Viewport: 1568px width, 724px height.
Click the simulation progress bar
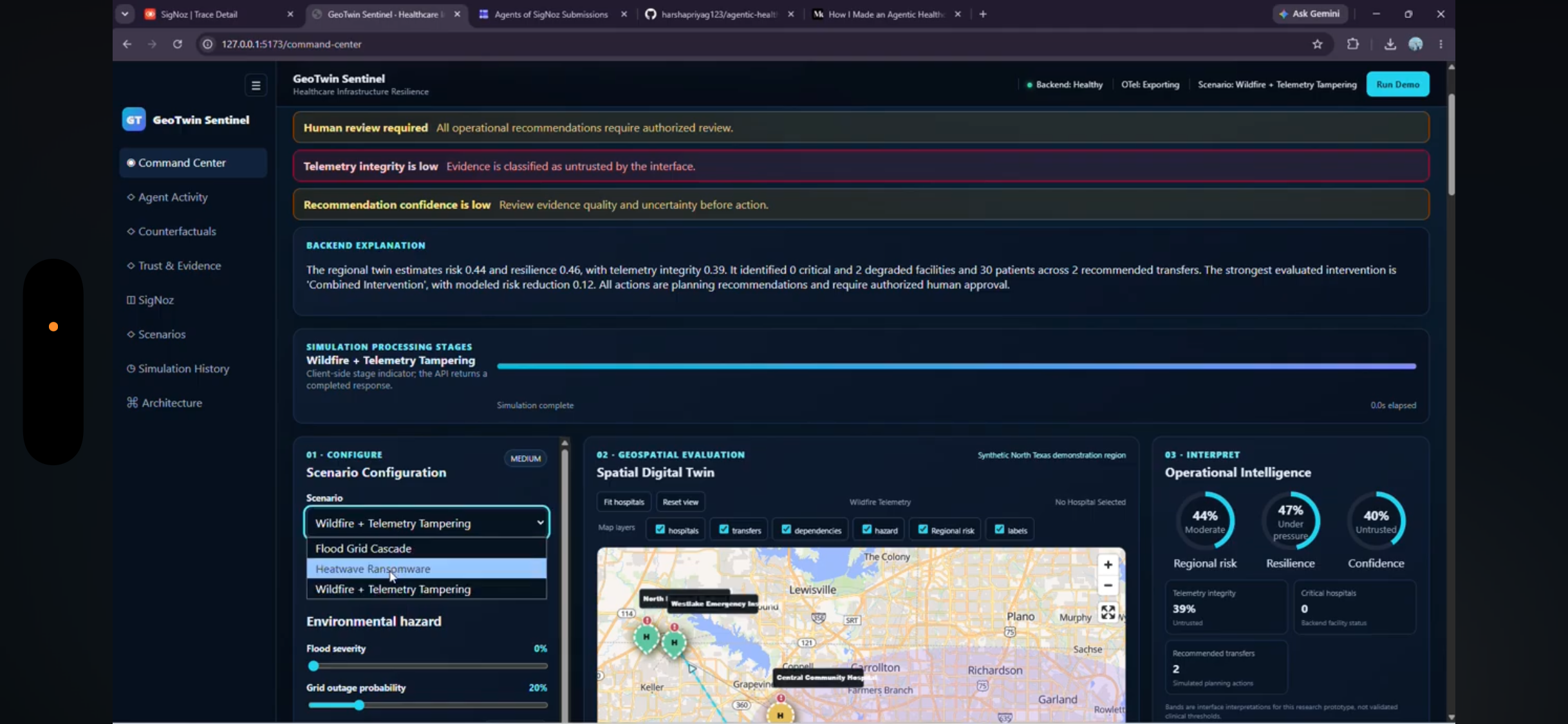point(956,366)
